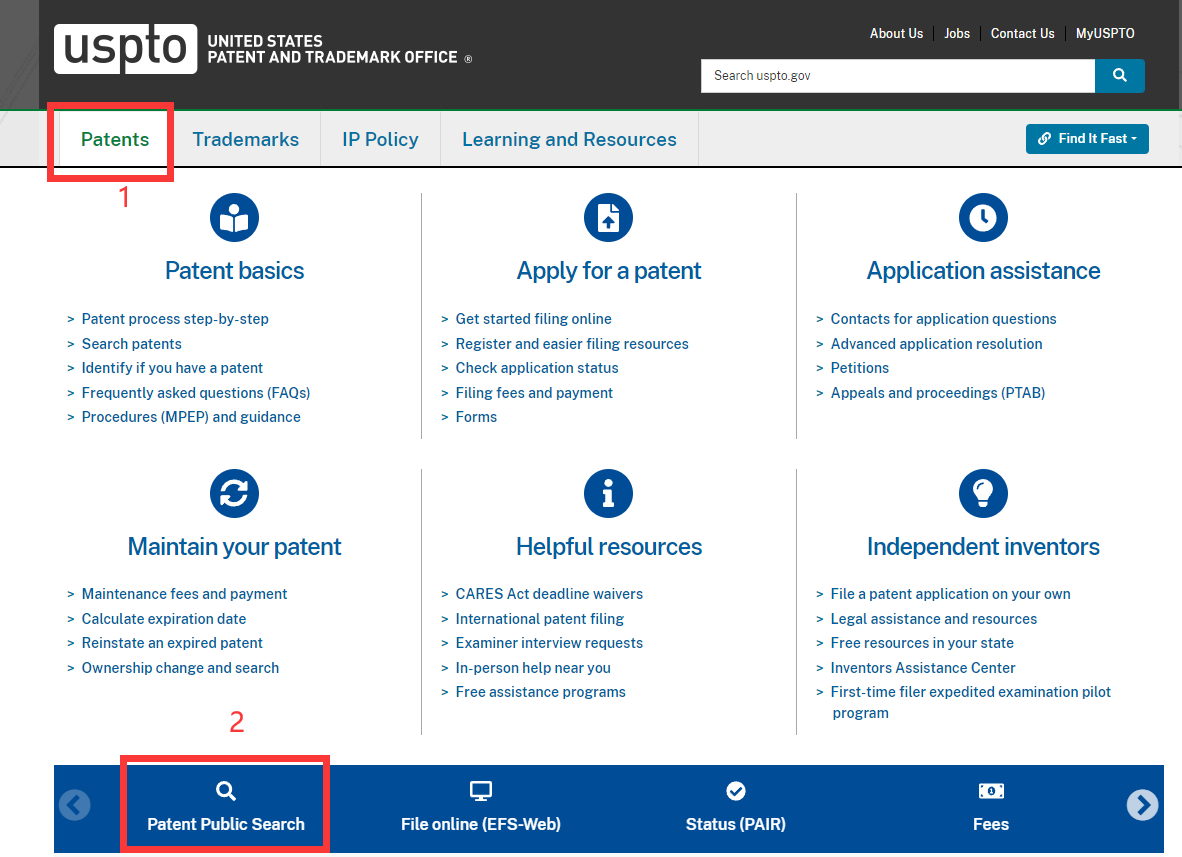Open Advanced application resolution link
This screenshot has height=857, width=1182.
tap(936, 344)
